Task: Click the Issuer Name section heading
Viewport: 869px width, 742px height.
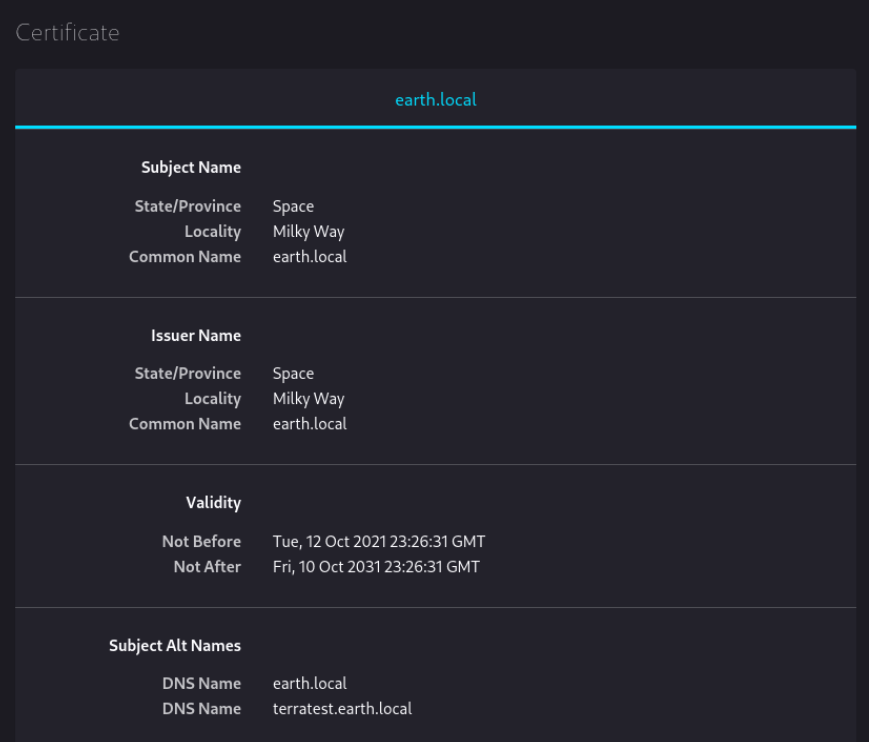Action: coord(196,336)
